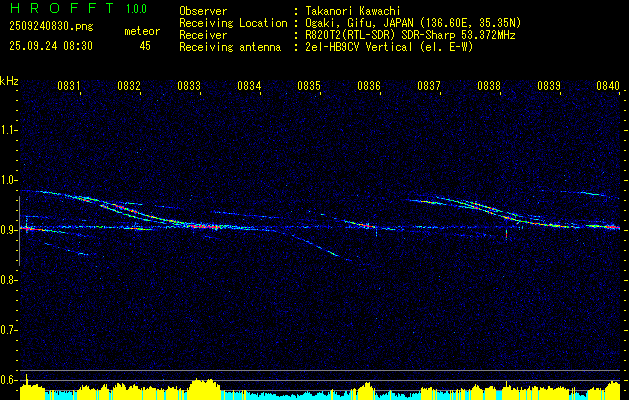
Task: Click the 0.7 kHz frequency label
Action: (8, 330)
